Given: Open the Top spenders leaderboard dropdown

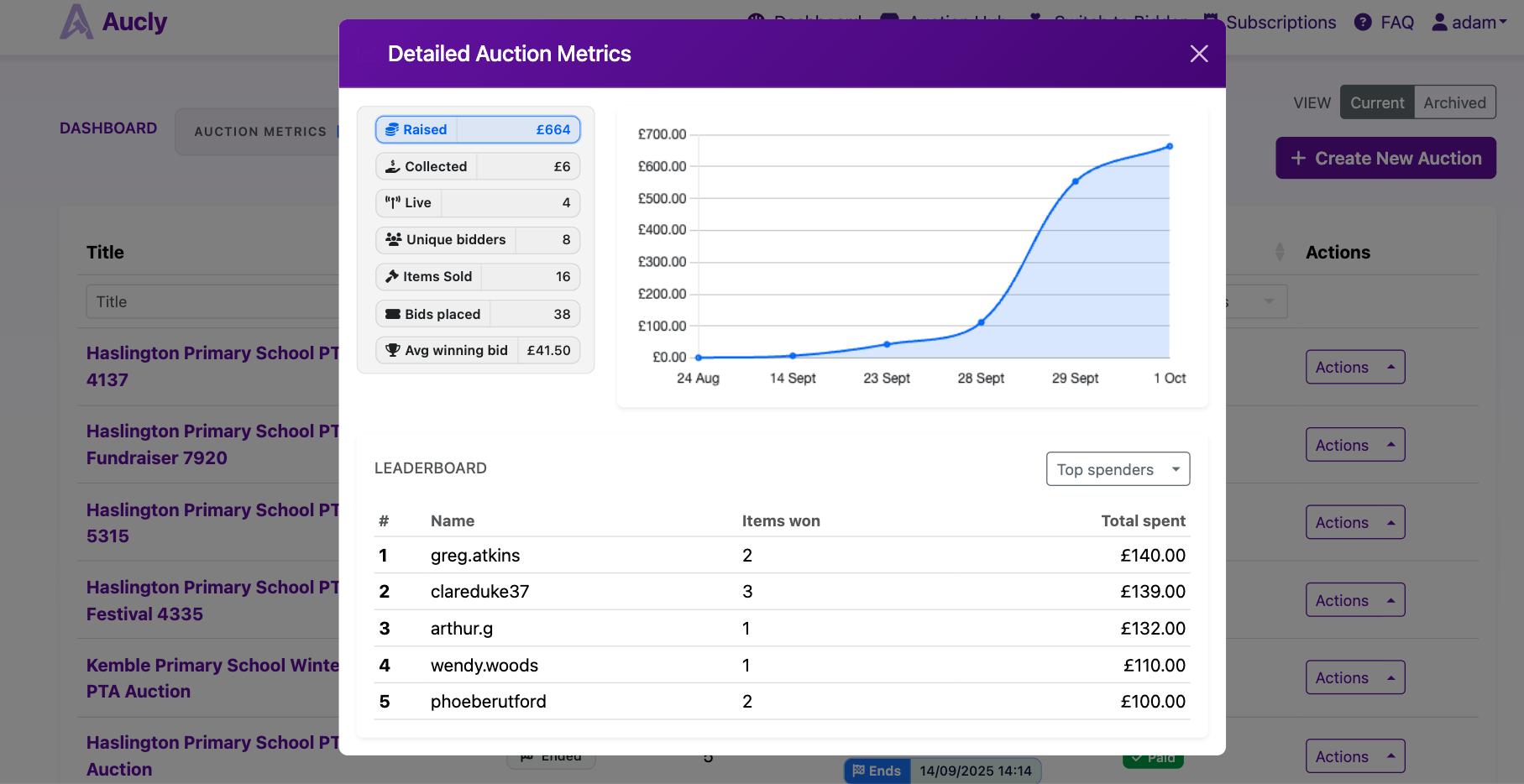Looking at the screenshot, I should (1118, 468).
